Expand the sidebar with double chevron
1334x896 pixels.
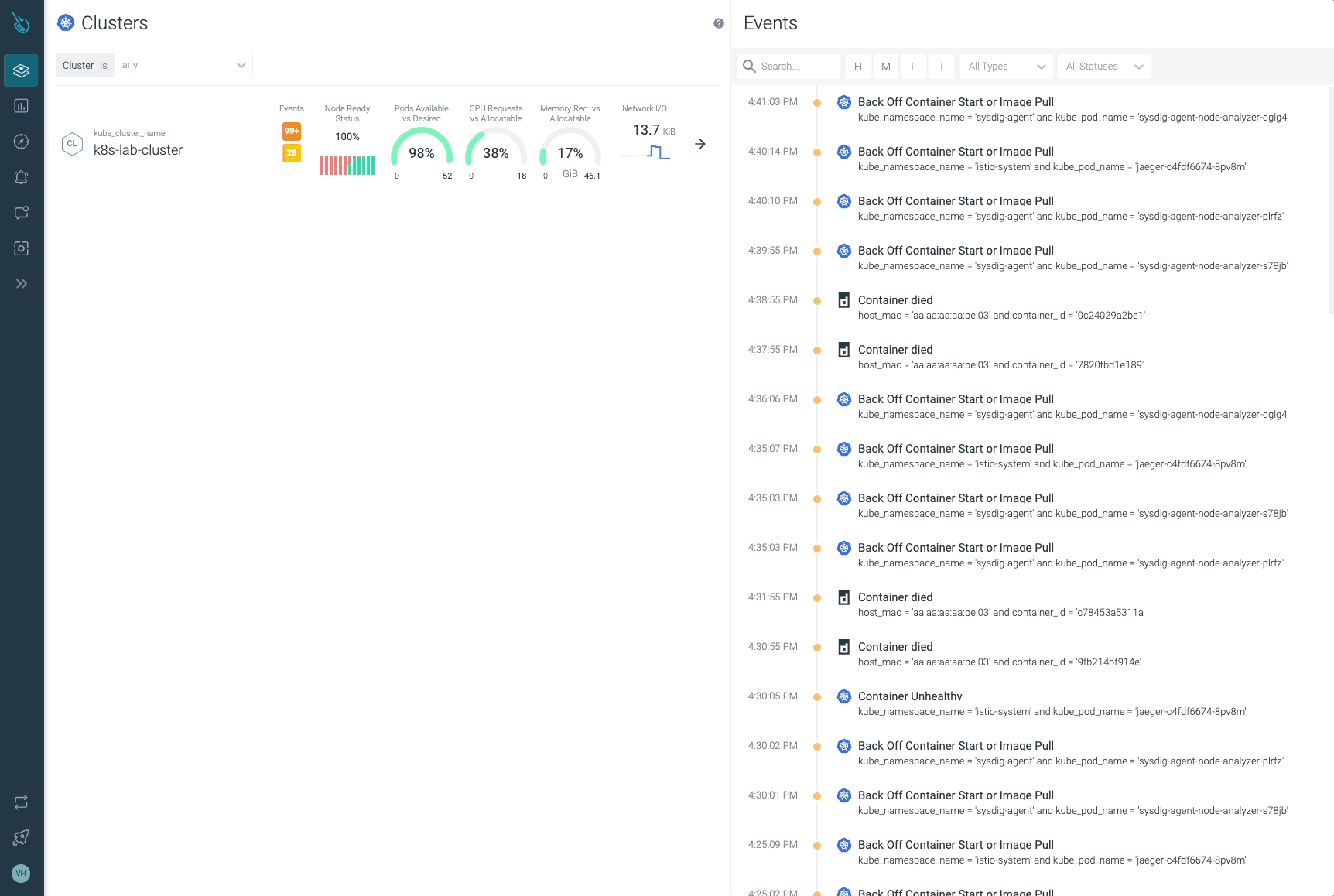click(21, 284)
